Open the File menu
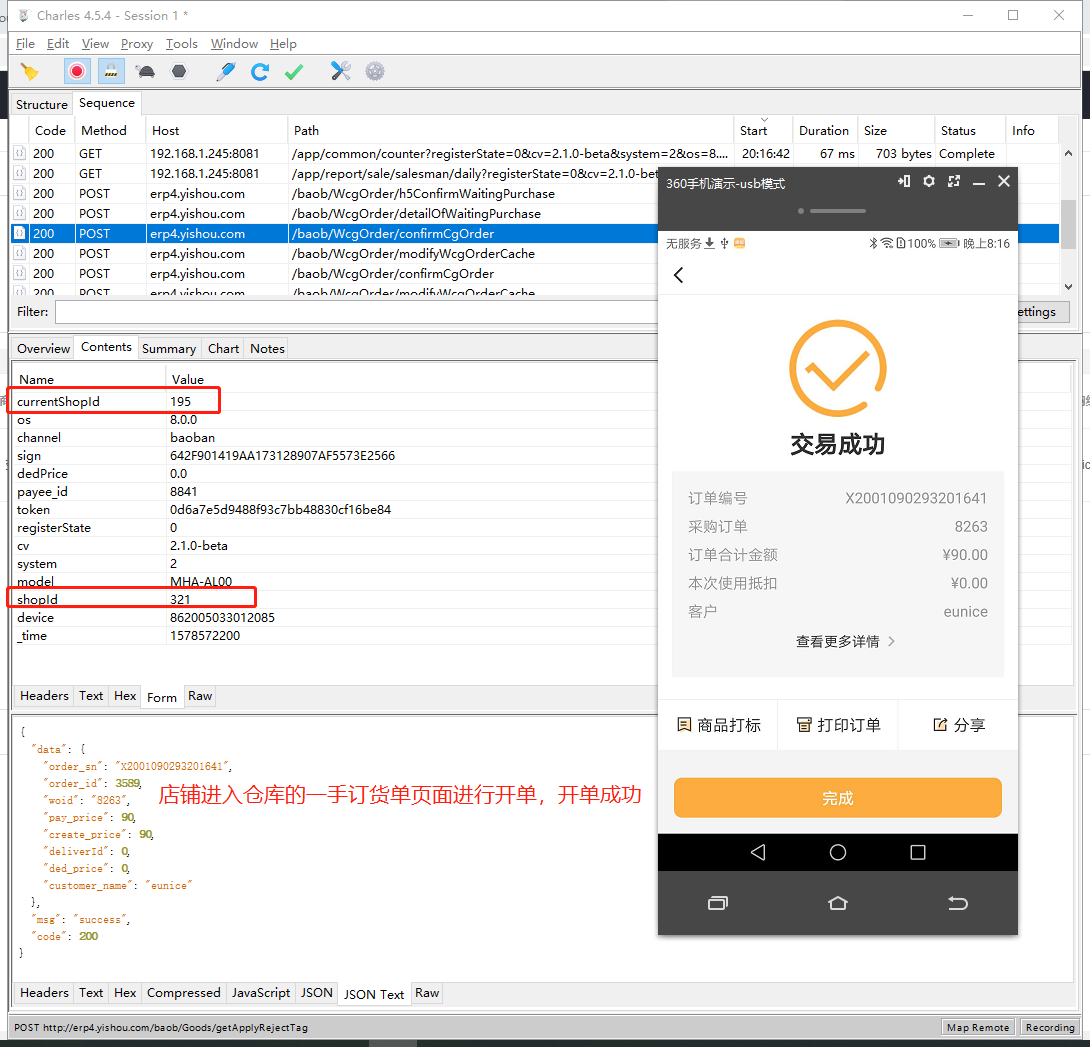 pyautogui.click(x=25, y=44)
